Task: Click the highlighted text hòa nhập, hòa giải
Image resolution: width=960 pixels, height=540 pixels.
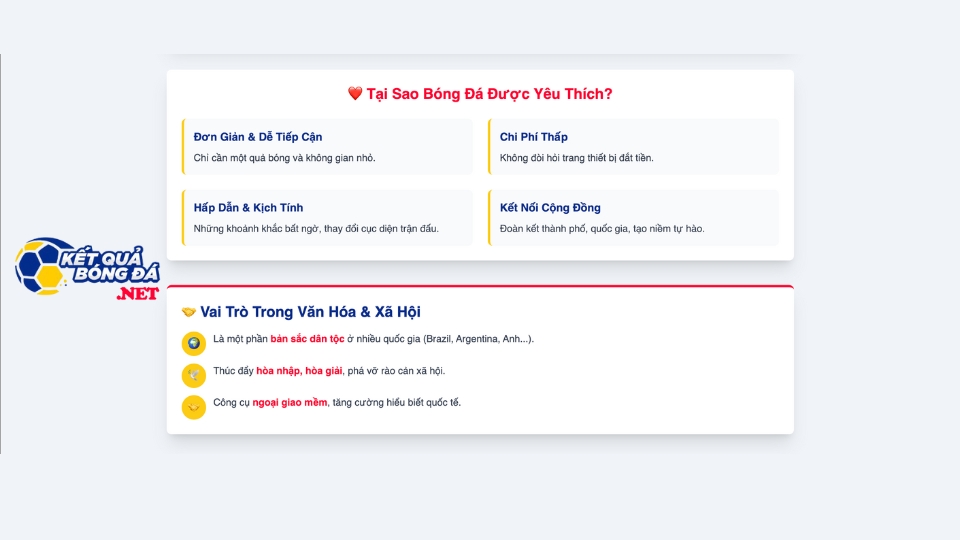Action: [x=299, y=370]
